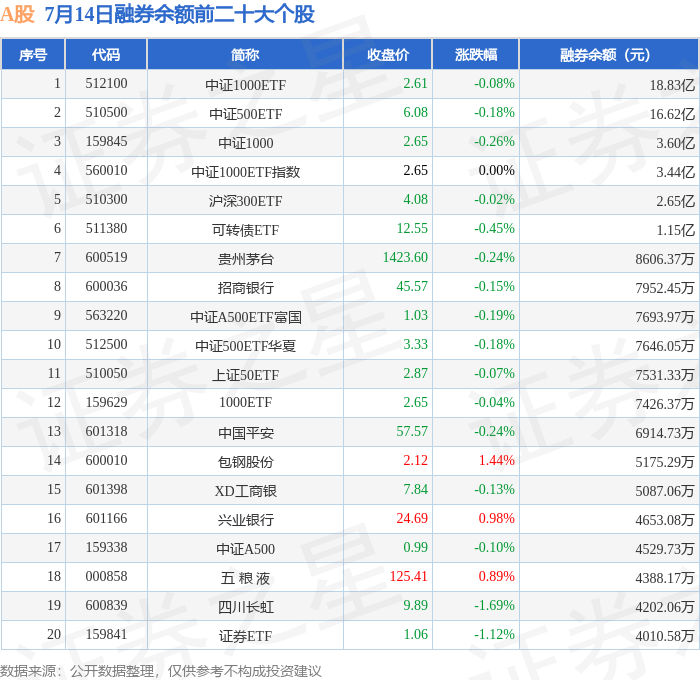Viewport: 700px width, 680px height.
Task: Click the 涨跌幅 column header
Action: pyautogui.click(x=475, y=54)
